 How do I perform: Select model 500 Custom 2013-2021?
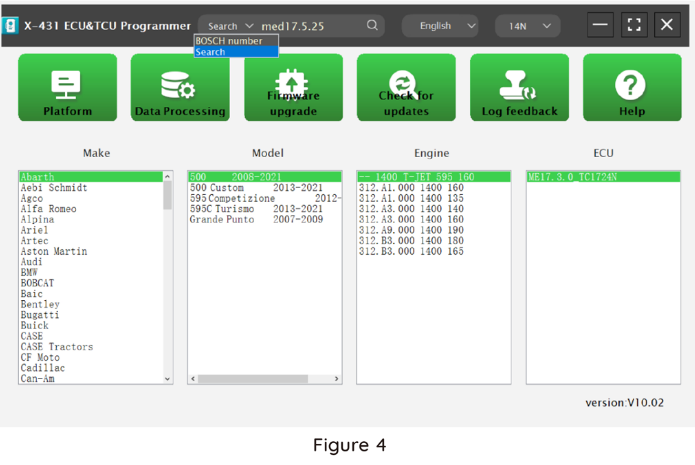point(265,188)
